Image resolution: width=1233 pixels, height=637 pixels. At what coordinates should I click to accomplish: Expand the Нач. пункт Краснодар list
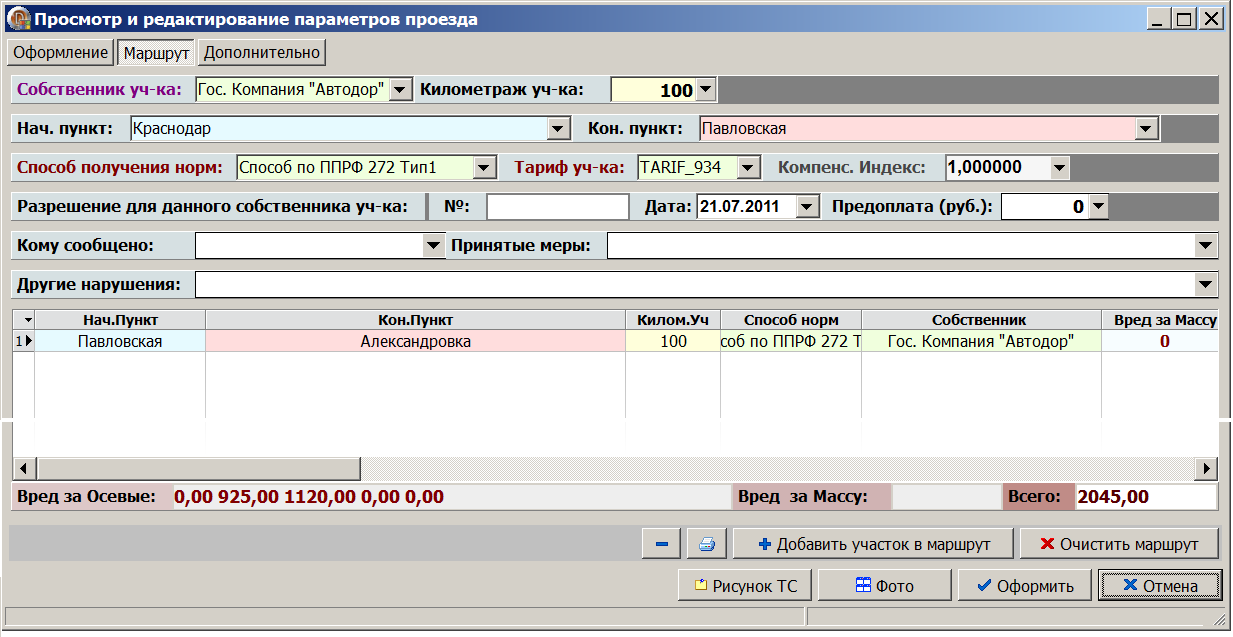tap(558, 129)
